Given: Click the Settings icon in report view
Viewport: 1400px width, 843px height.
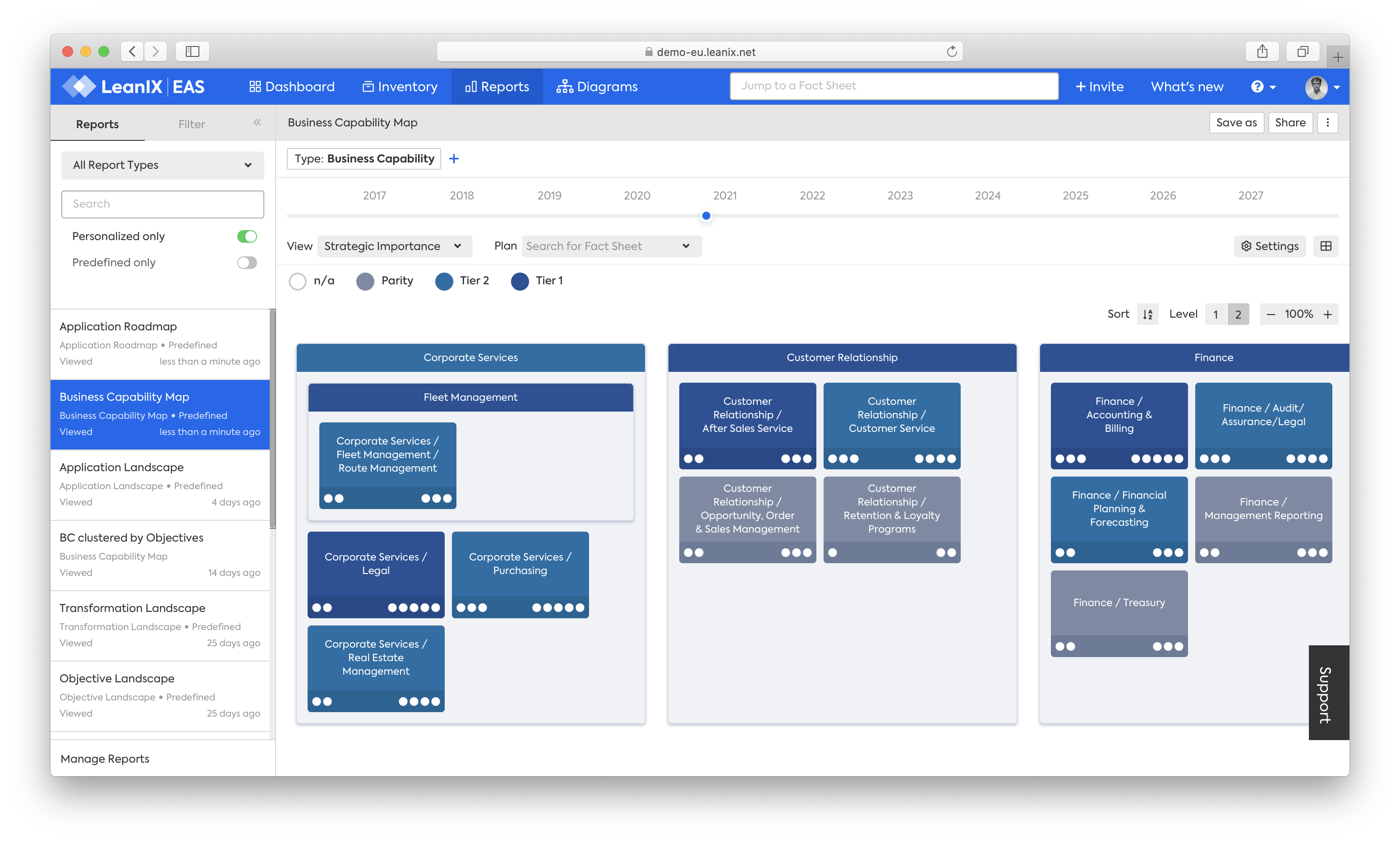Looking at the screenshot, I should coord(1270,246).
